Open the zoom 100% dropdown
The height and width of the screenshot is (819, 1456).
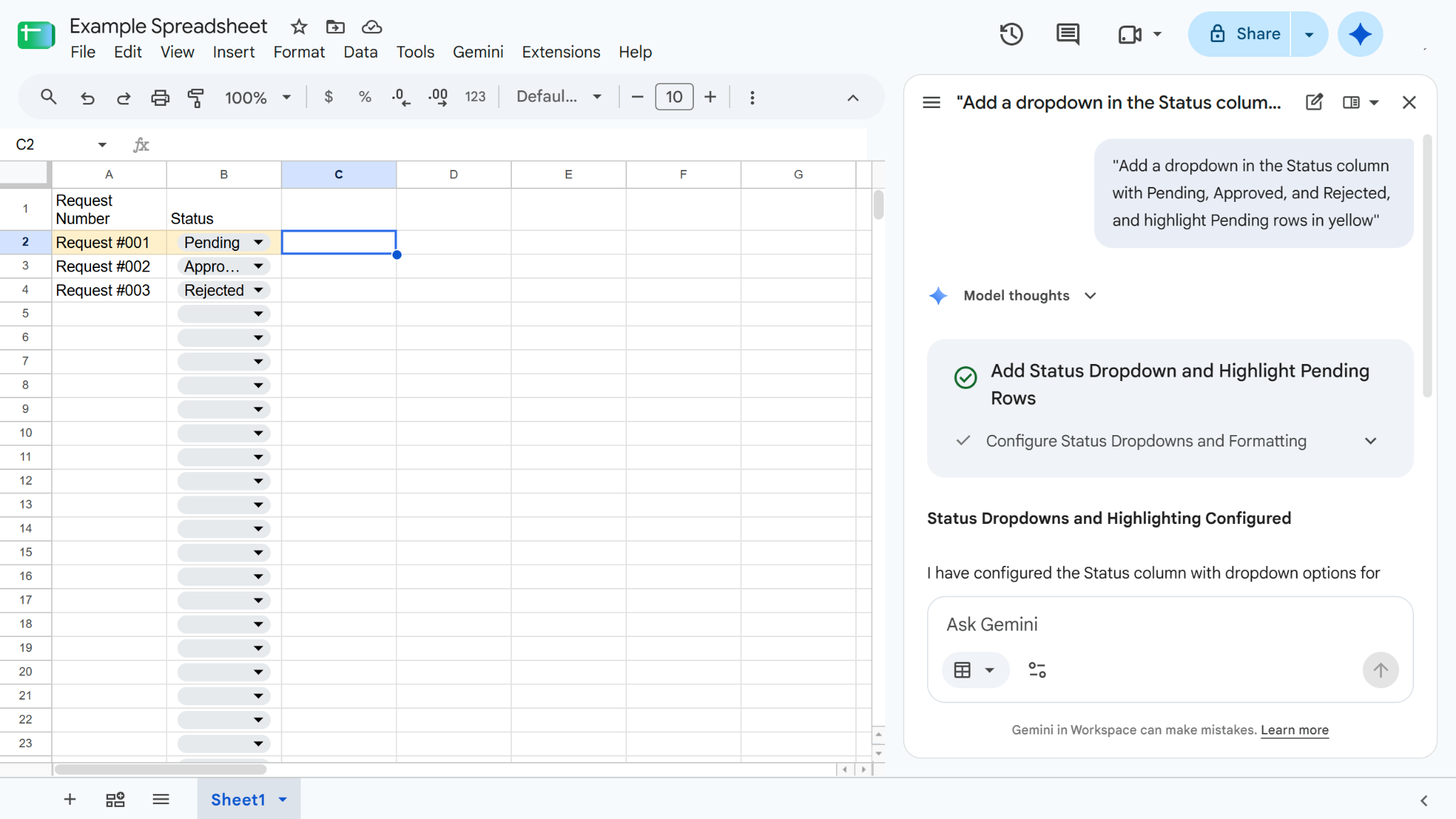[x=258, y=97]
